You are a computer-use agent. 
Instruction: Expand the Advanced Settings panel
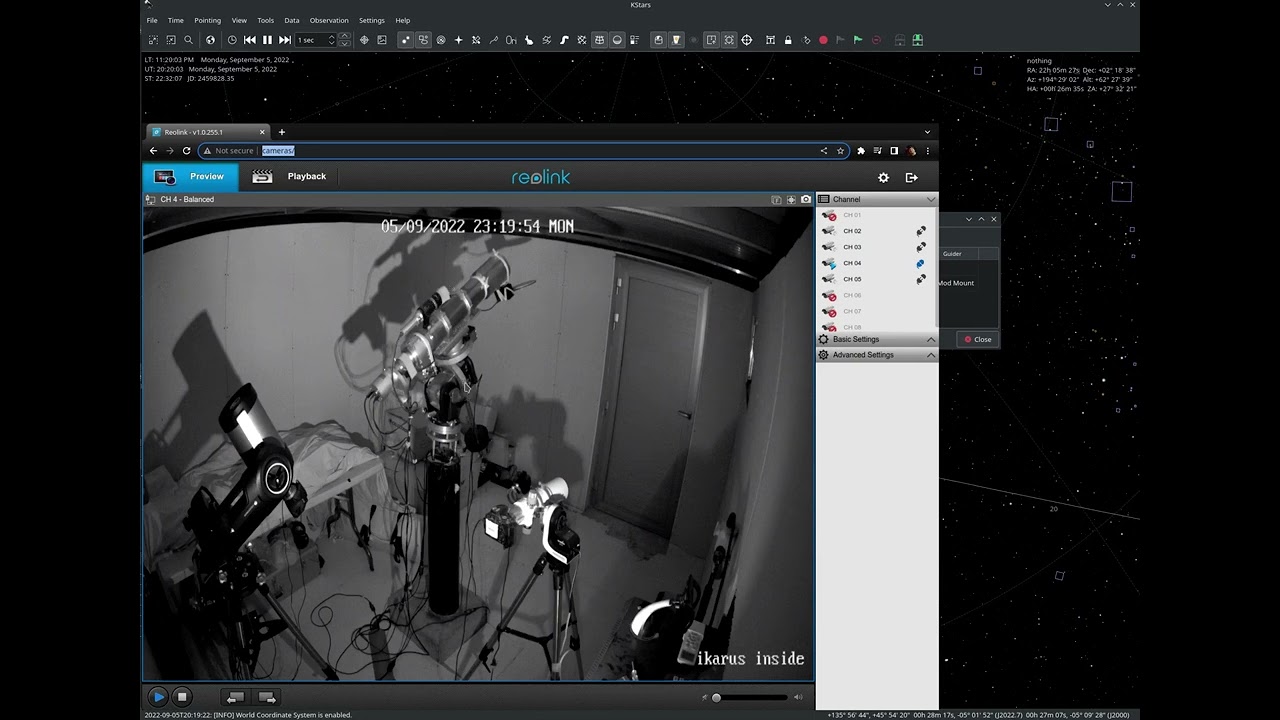877,355
